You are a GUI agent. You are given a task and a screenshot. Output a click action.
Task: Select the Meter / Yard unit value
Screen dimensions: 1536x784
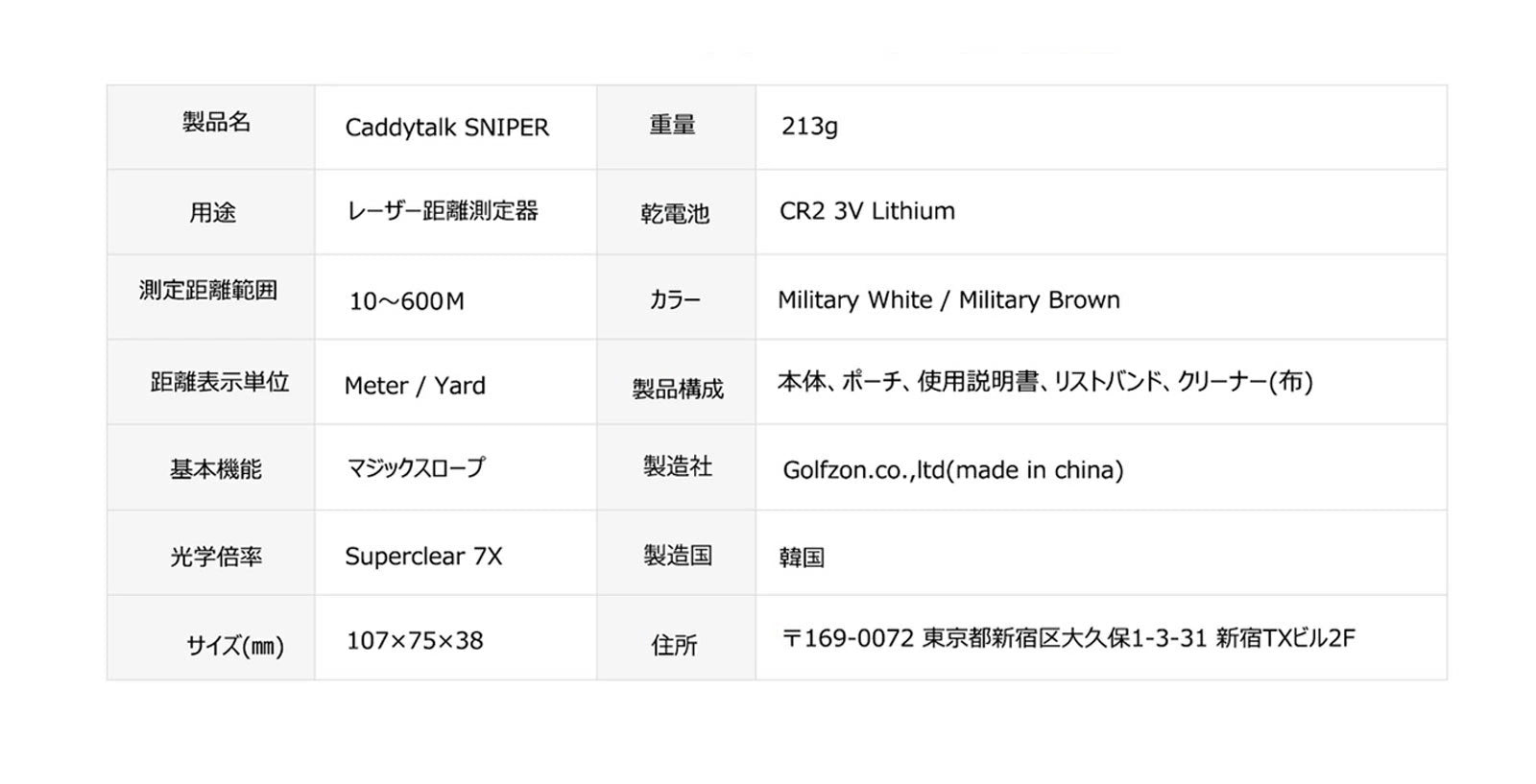(x=415, y=386)
